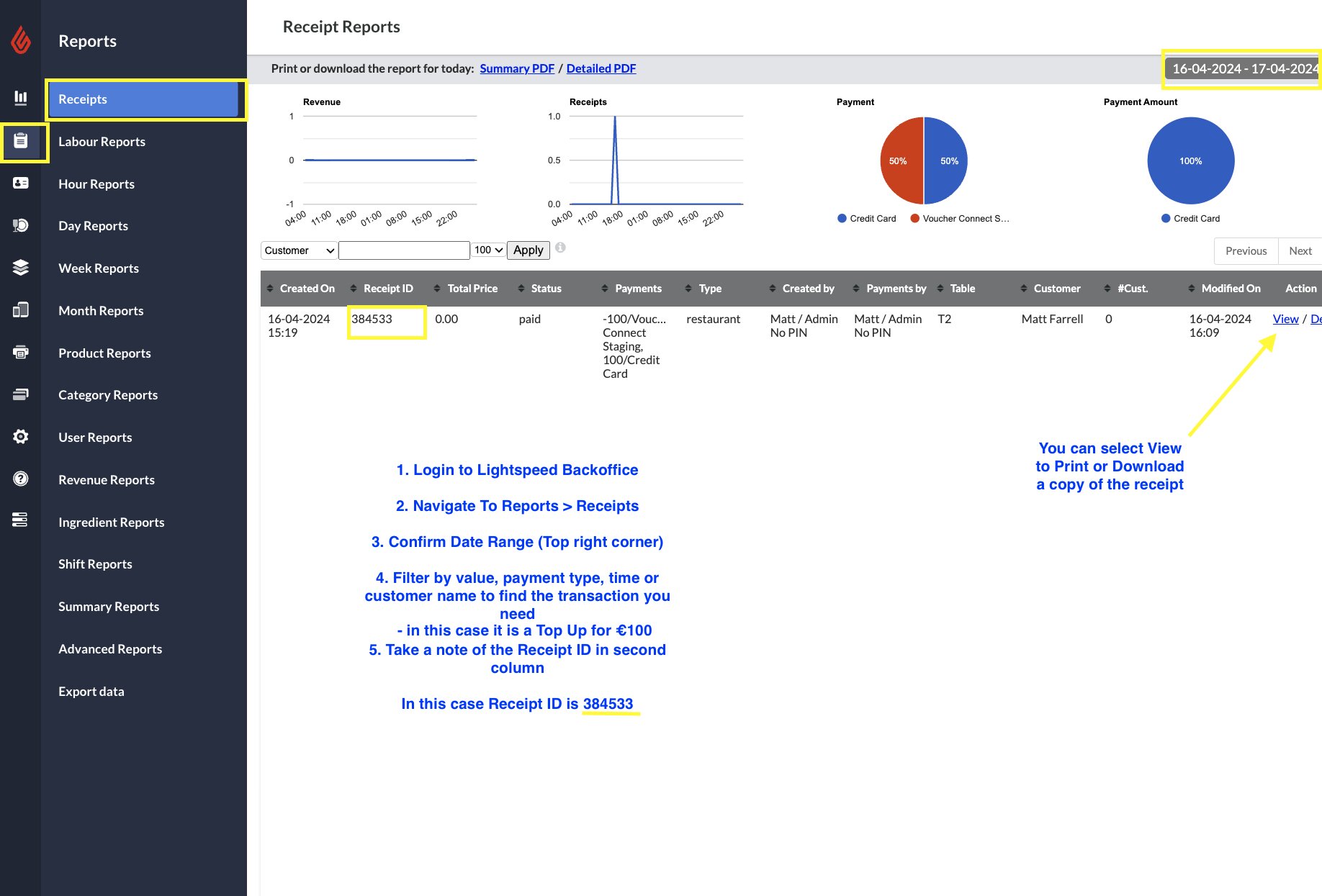Select the clipboard Reports sidebar icon
Image resolution: width=1322 pixels, height=896 pixels.
tap(21, 141)
